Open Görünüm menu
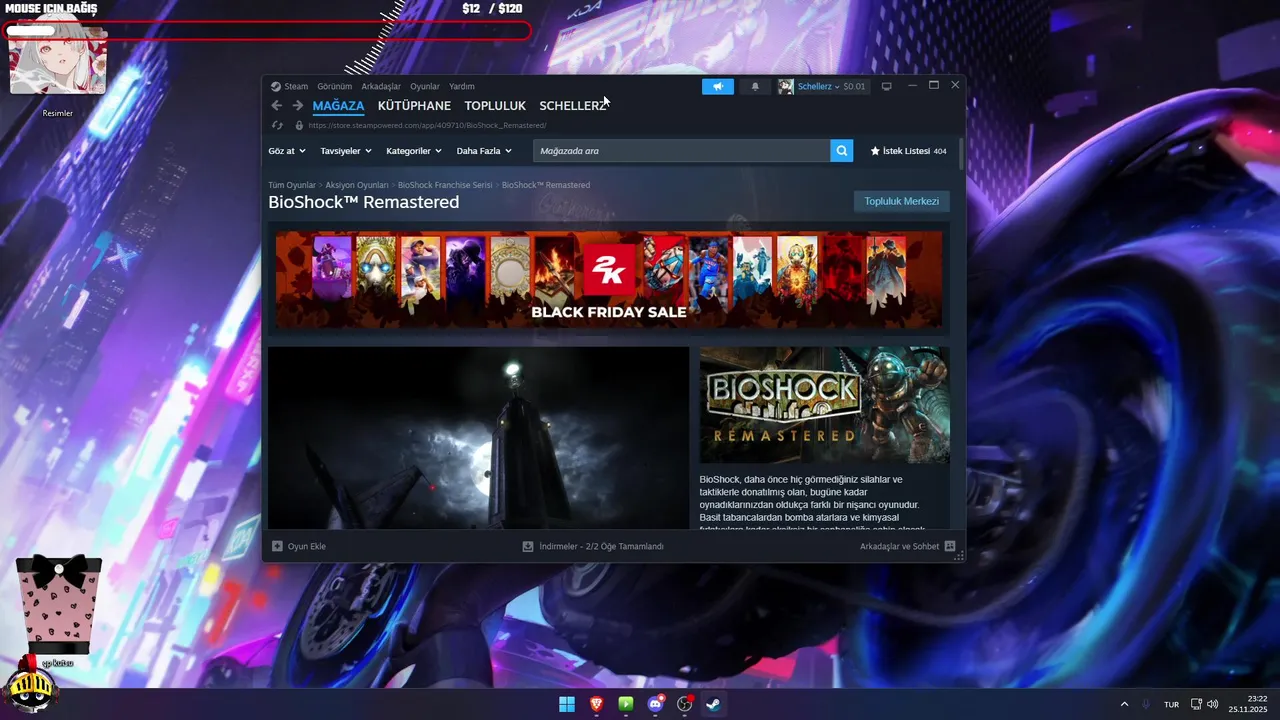1280x720 pixels. pyautogui.click(x=335, y=86)
